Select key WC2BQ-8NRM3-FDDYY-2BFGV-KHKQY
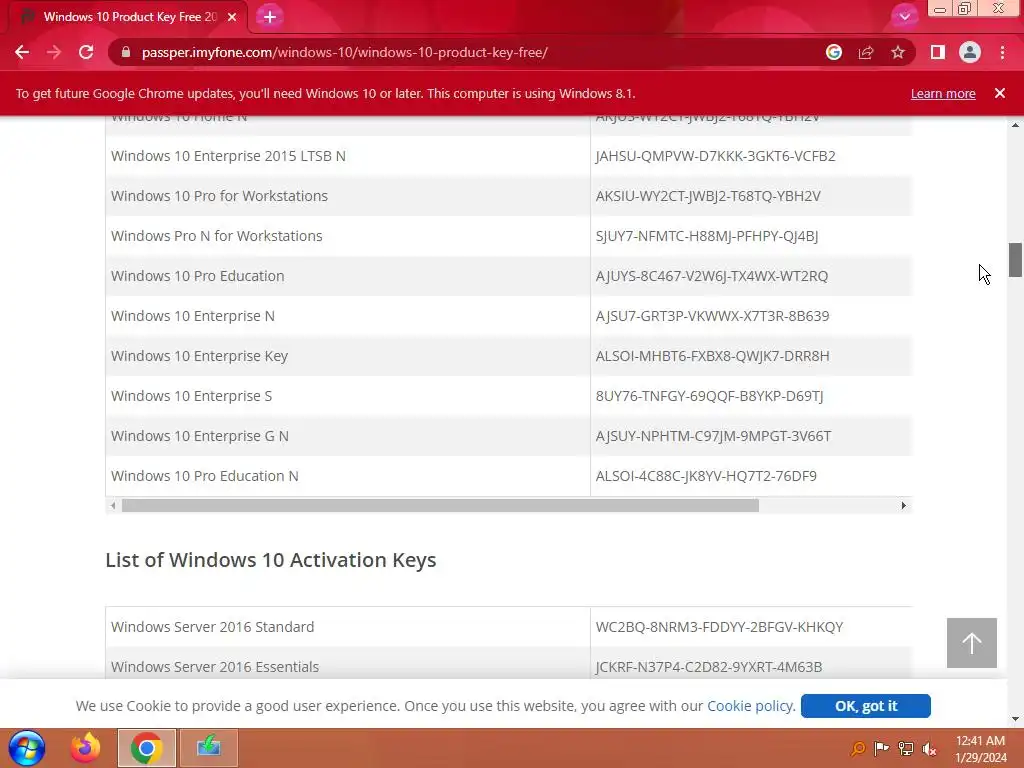 point(719,627)
